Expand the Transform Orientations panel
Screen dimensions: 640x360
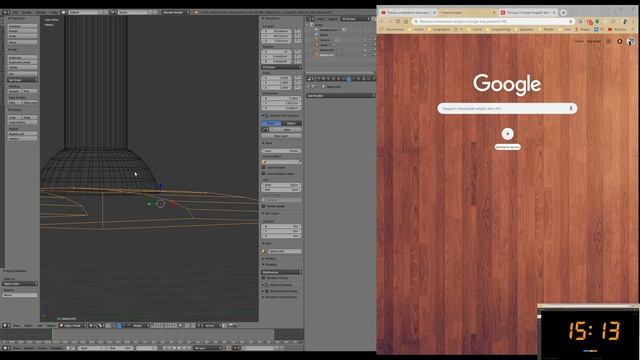(x=281, y=297)
